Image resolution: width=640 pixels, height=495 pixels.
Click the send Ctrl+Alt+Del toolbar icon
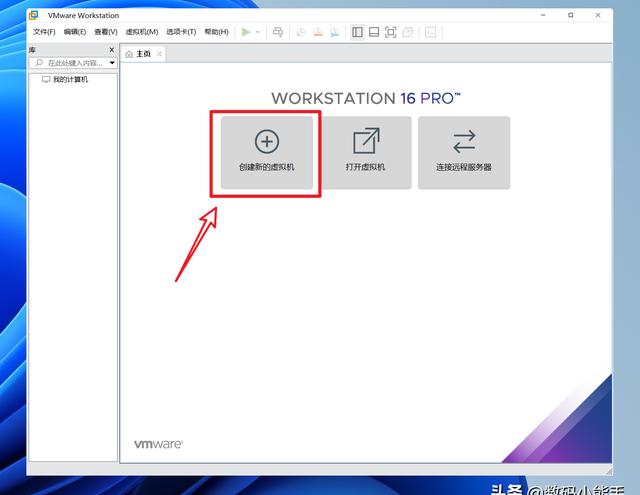[278, 32]
